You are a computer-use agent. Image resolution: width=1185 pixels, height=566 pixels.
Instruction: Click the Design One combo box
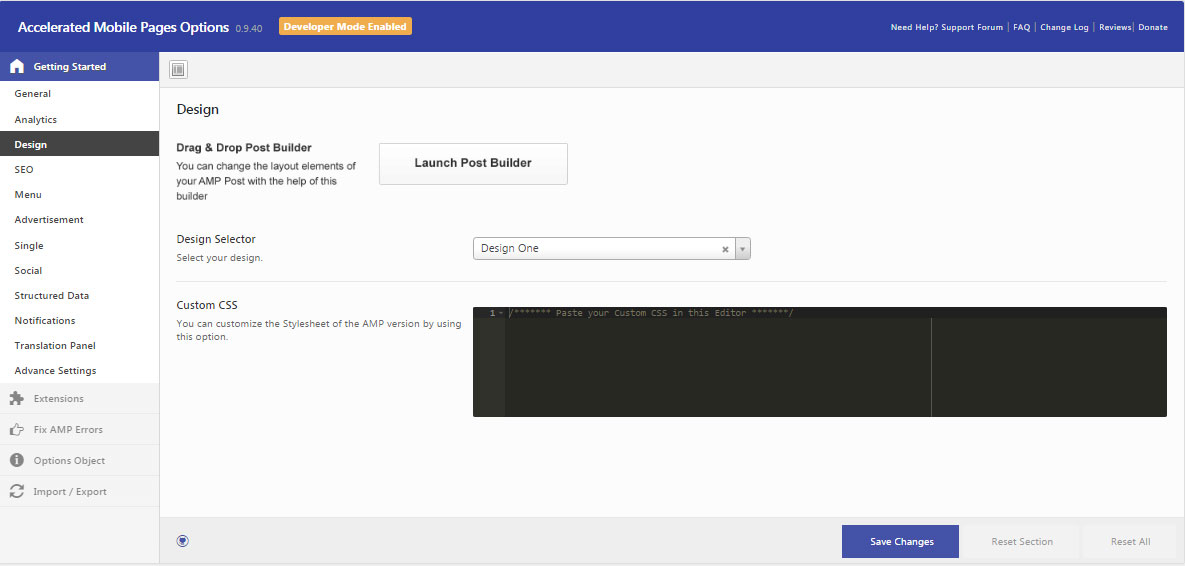pyautogui.click(x=611, y=249)
